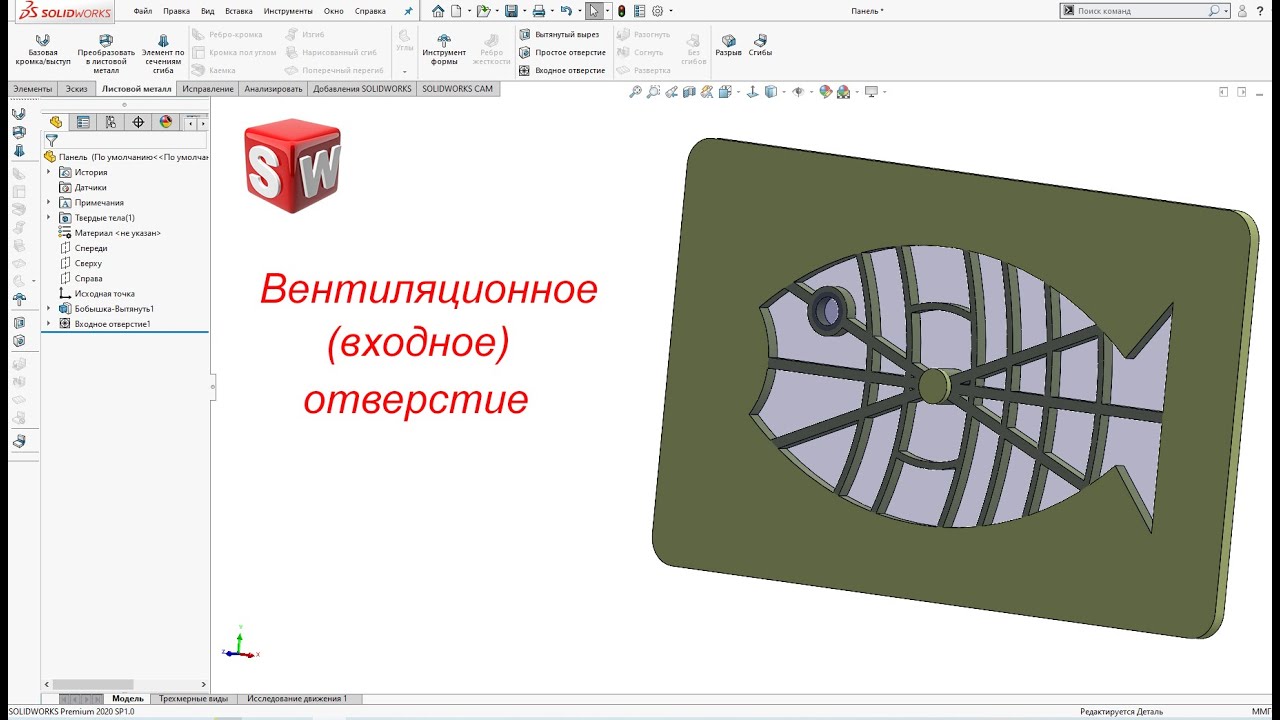Viewport: 1280px width, 720px height.
Task: Pin the menu bar with pushpin
Action: tap(408, 11)
